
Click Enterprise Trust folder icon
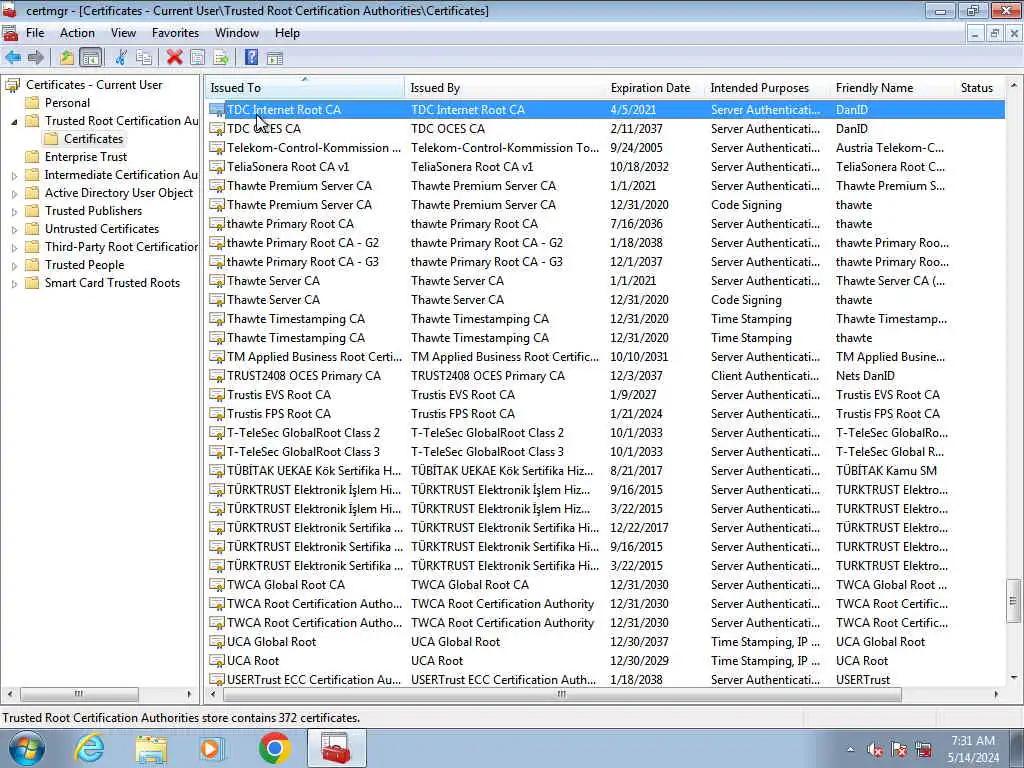coord(32,157)
